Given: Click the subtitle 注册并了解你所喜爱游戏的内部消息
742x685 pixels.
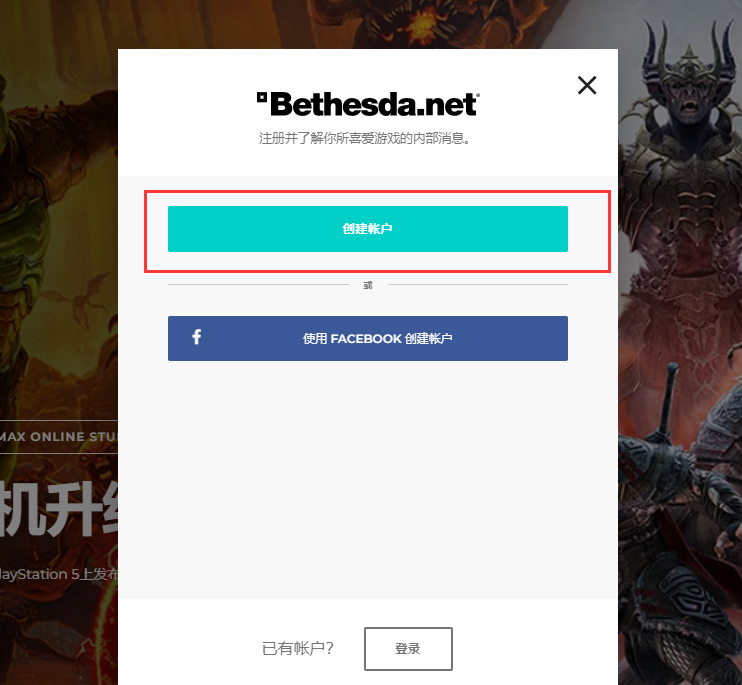Looking at the screenshot, I should (x=364, y=139).
